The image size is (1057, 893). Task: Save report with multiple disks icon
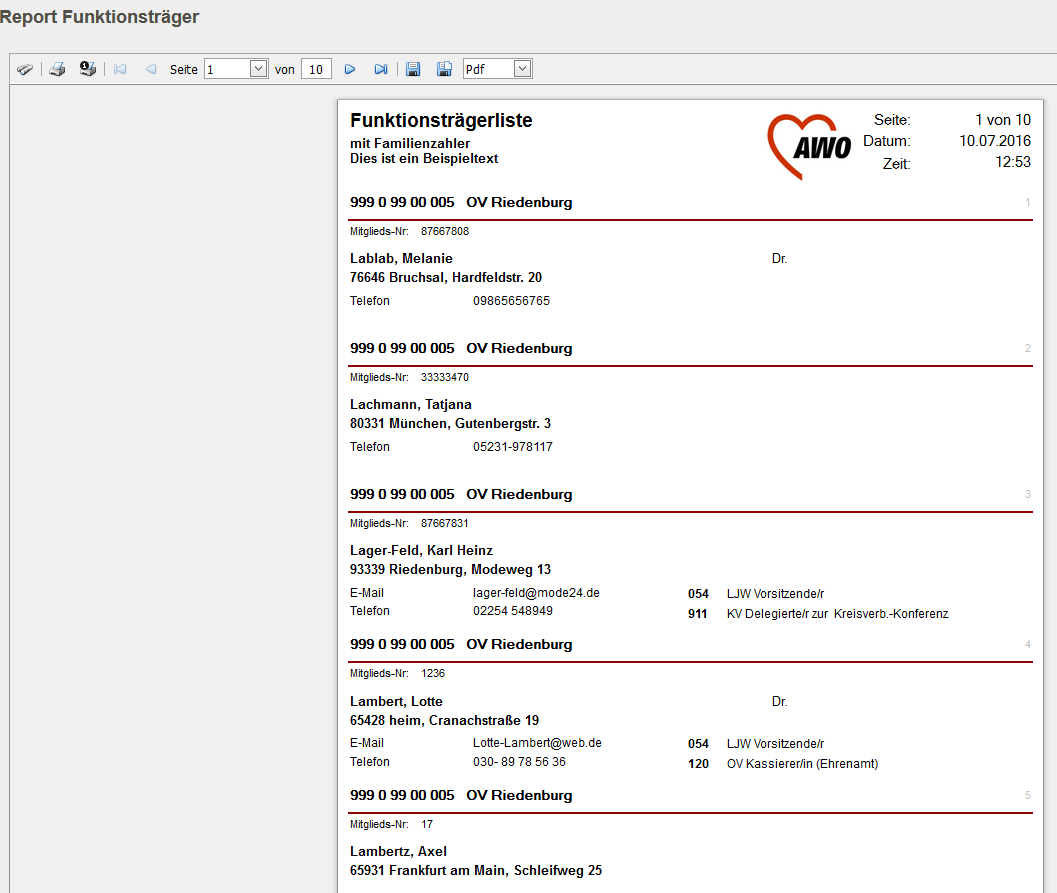click(444, 69)
